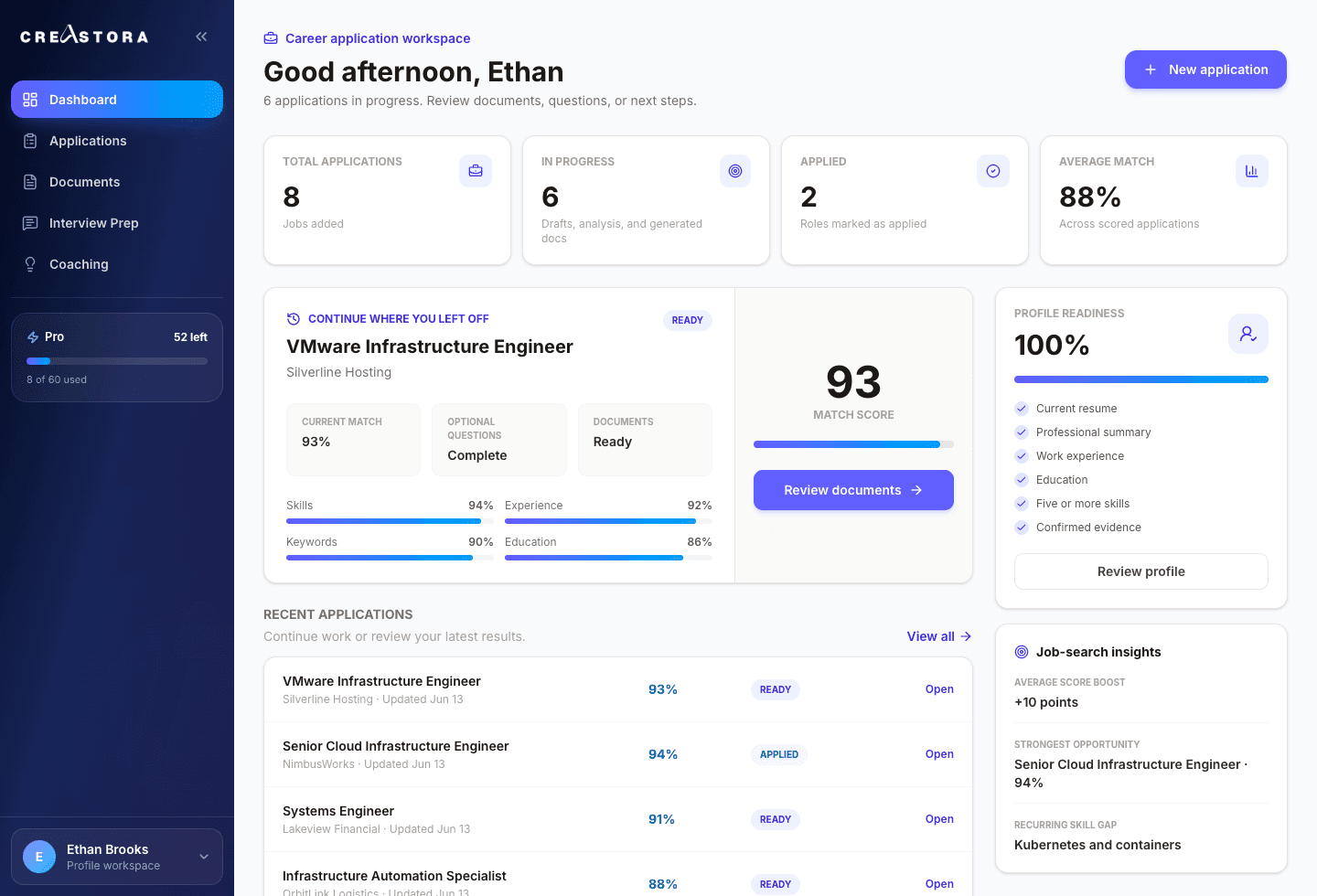Click the APPLIED badge for NimbusWorks

pos(779,754)
